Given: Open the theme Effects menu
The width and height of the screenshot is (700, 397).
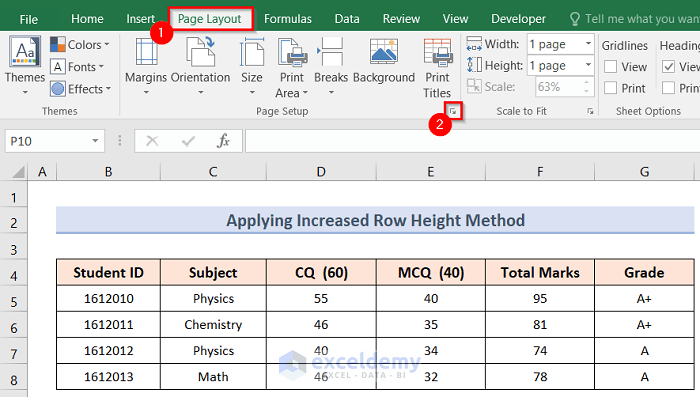Looking at the screenshot, I should (x=80, y=89).
